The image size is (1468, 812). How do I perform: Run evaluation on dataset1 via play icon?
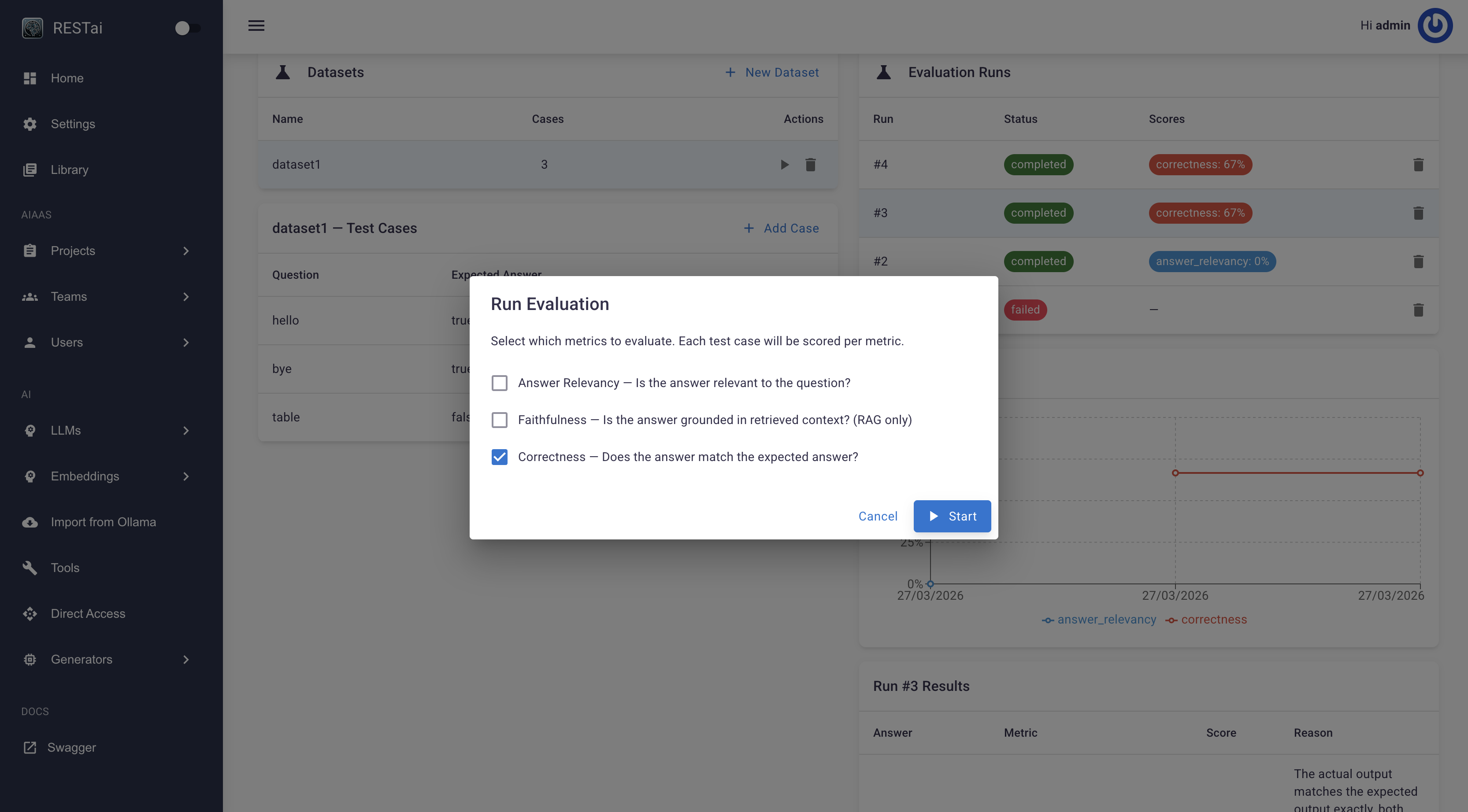point(785,165)
